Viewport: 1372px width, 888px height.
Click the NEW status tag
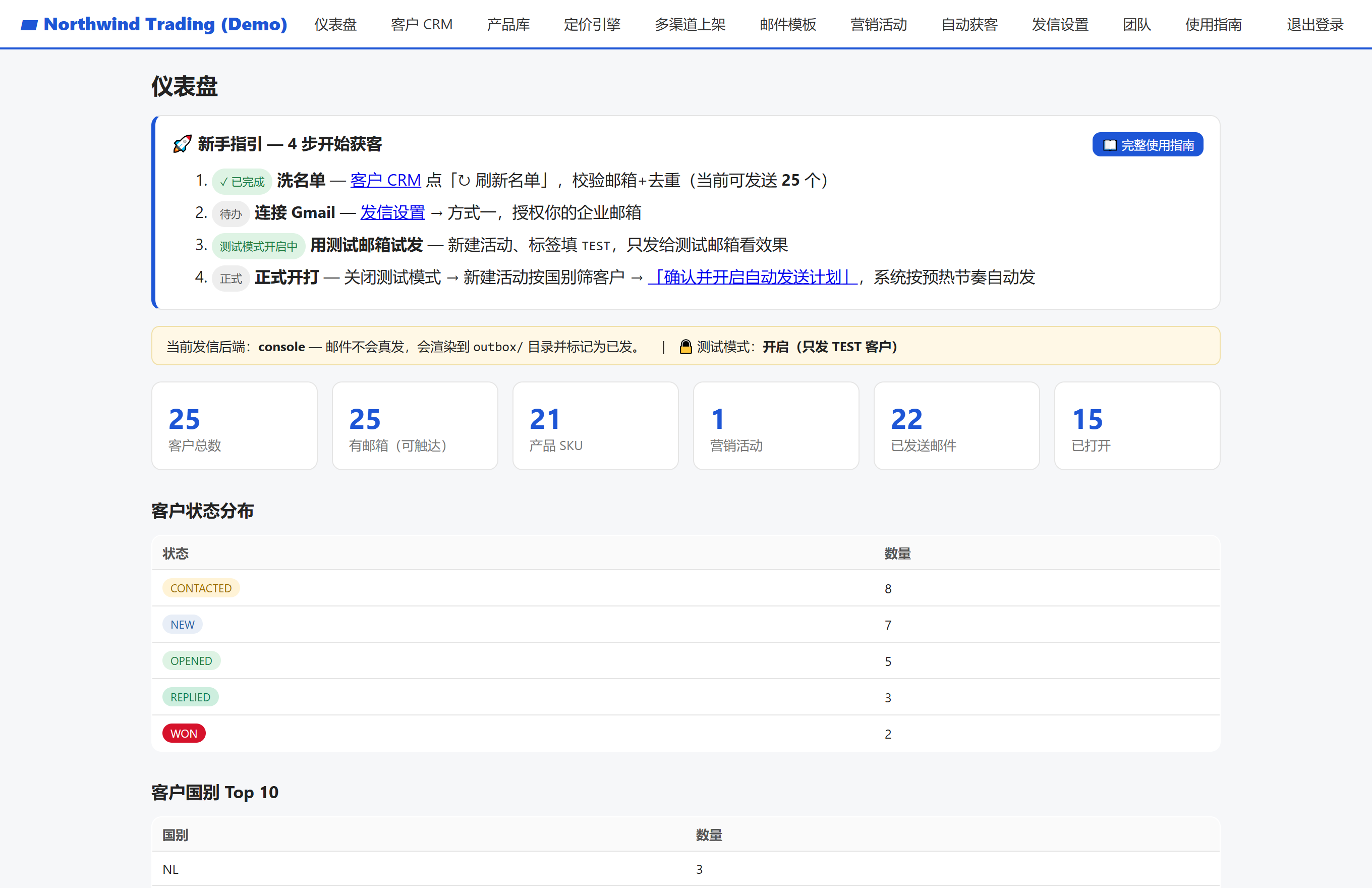pyautogui.click(x=182, y=625)
